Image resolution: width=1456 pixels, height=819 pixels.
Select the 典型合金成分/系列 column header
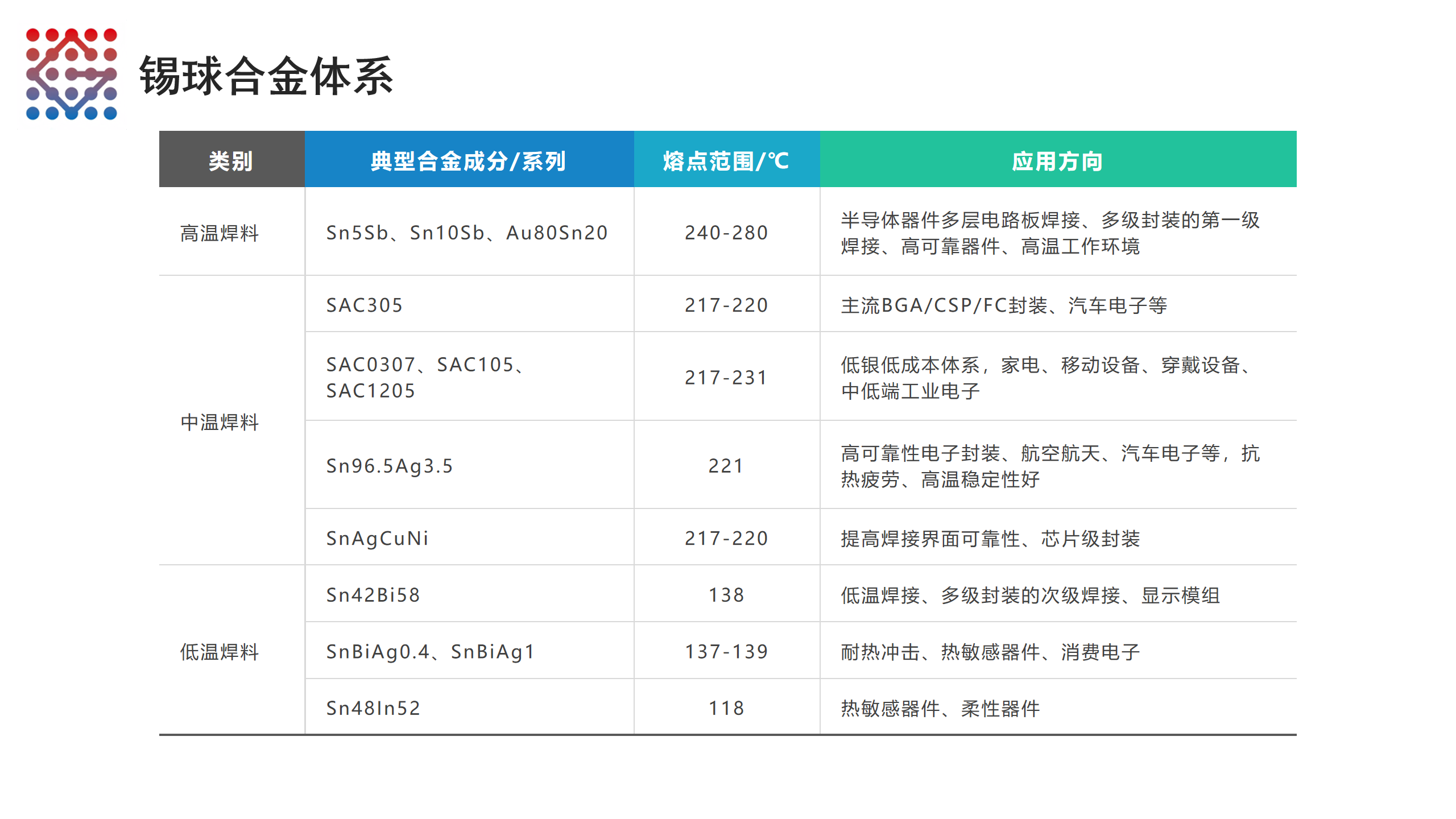[x=468, y=161]
